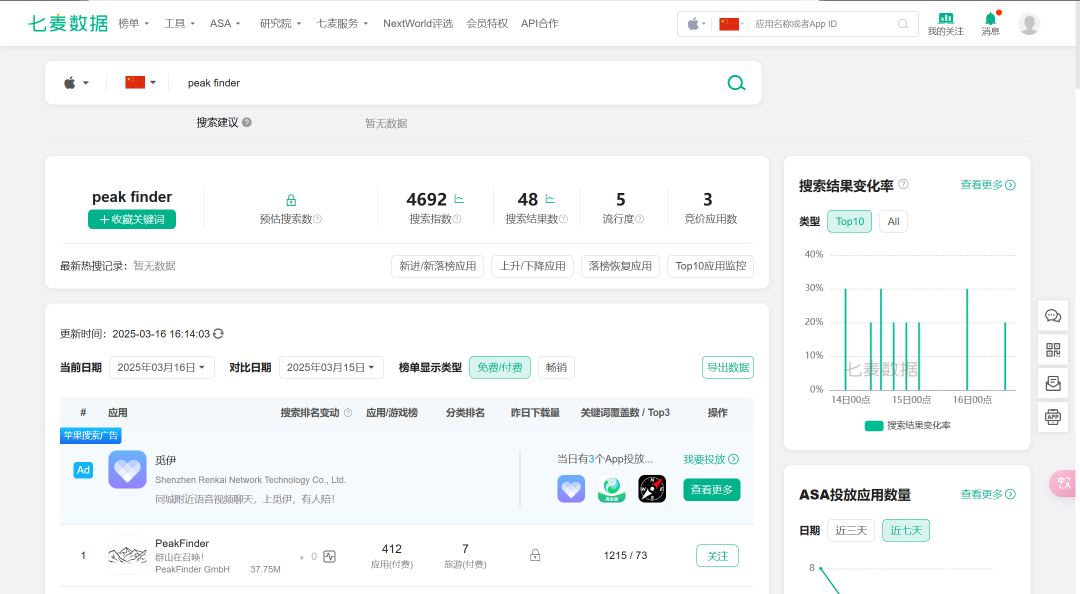The height and width of the screenshot is (594, 1080).
Task: Click help icon next to 流行度
Action: (x=640, y=219)
